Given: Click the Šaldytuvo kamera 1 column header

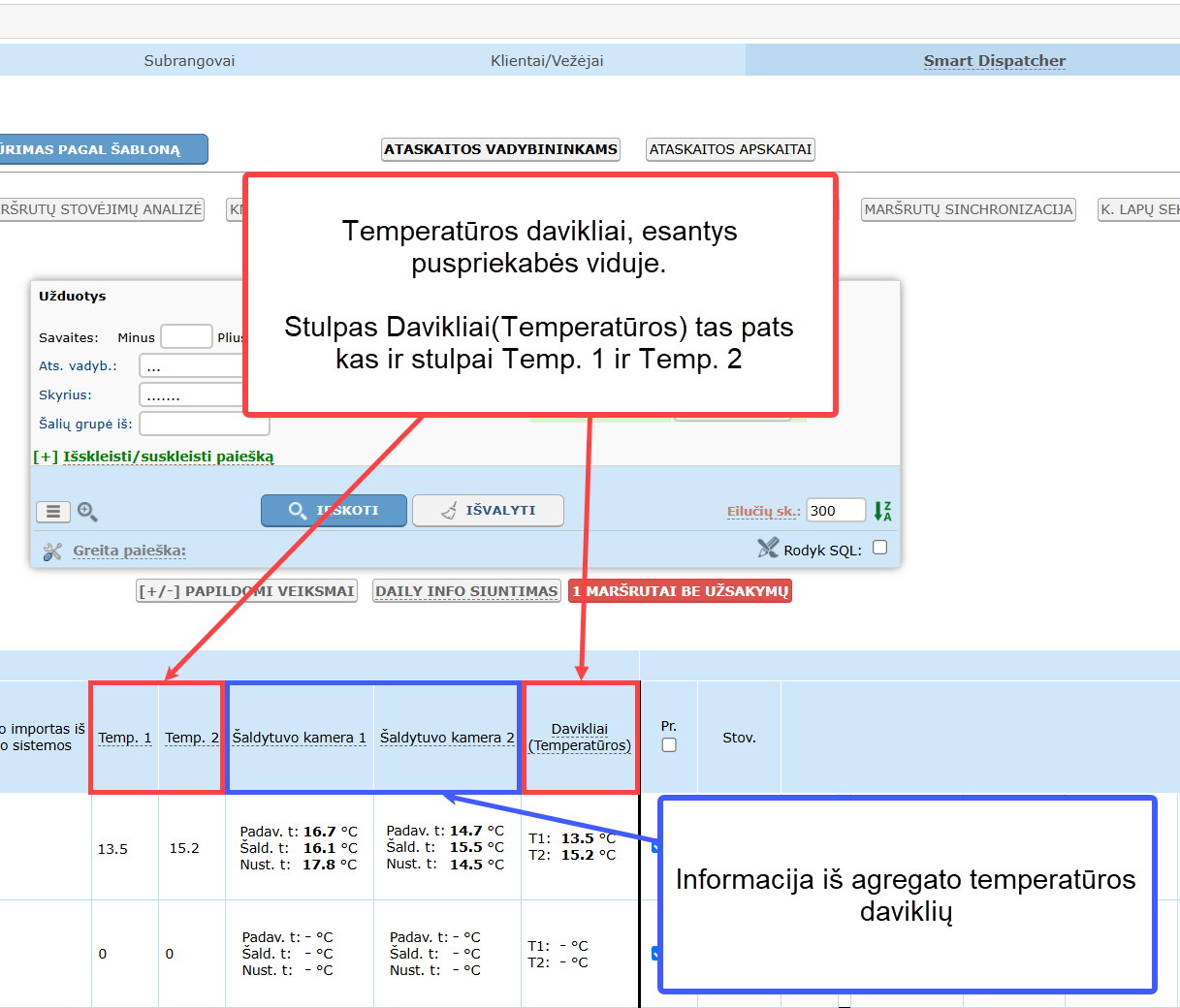Looking at the screenshot, I should 300,738.
